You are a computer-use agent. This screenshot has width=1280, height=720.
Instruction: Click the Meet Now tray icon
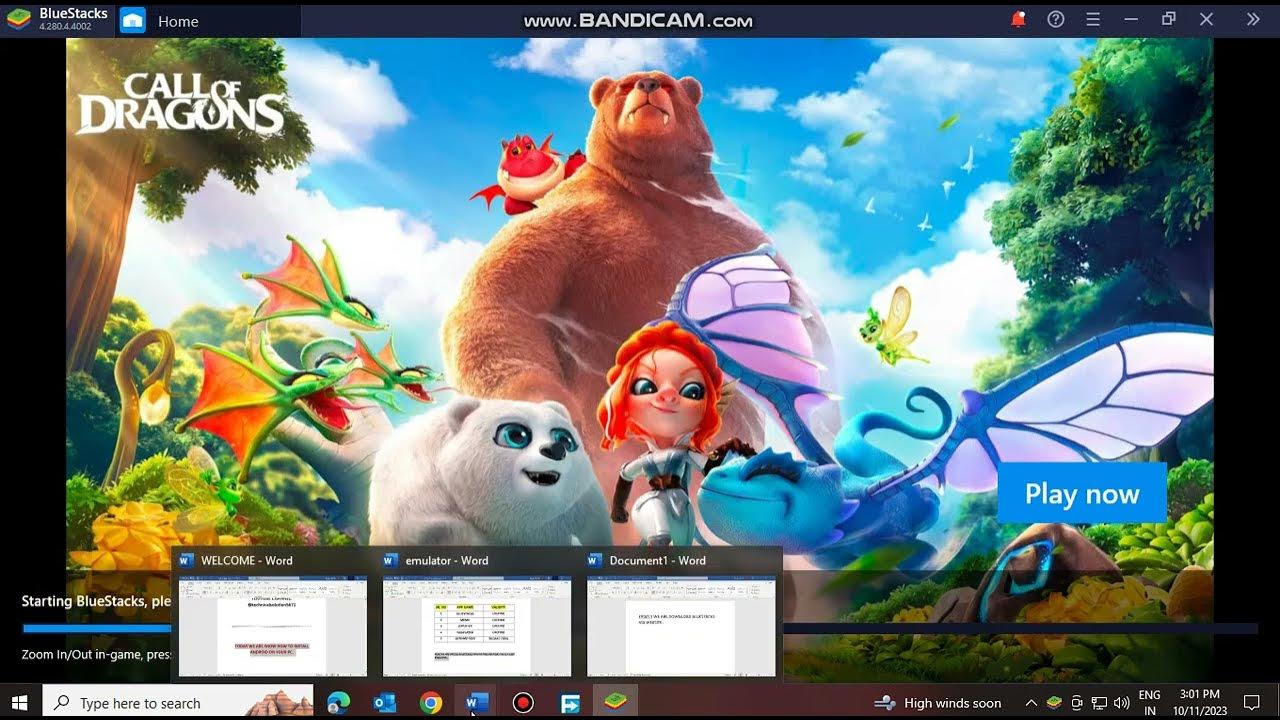pos(1077,703)
